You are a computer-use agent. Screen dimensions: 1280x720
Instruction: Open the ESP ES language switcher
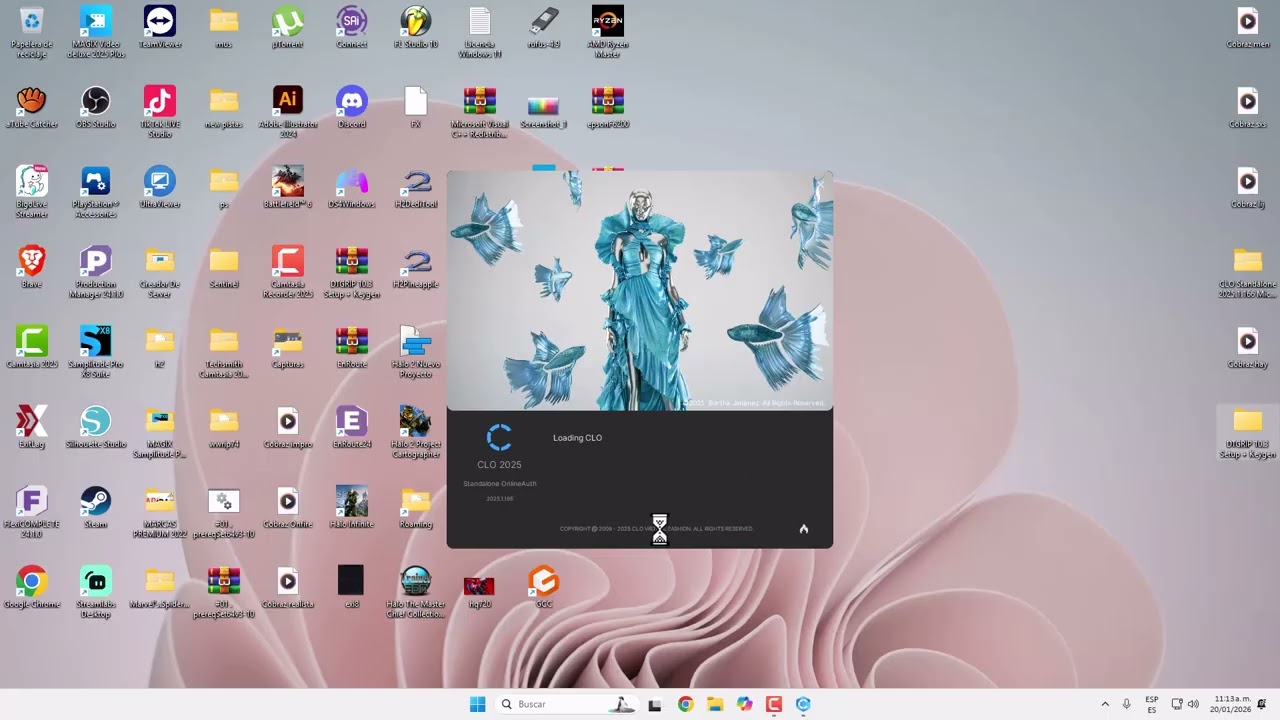pyautogui.click(x=1152, y=704)
